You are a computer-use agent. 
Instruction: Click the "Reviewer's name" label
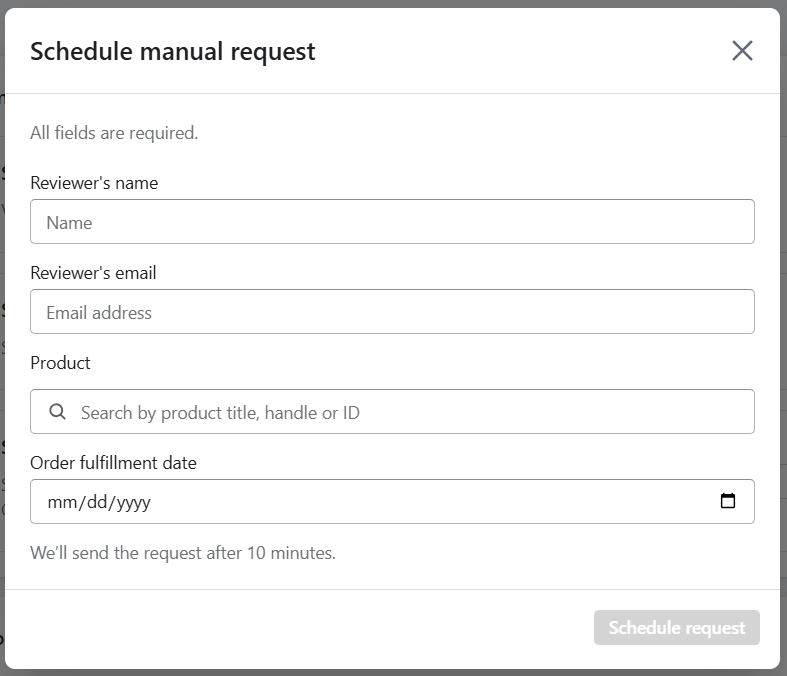click(x=94, y=183)
